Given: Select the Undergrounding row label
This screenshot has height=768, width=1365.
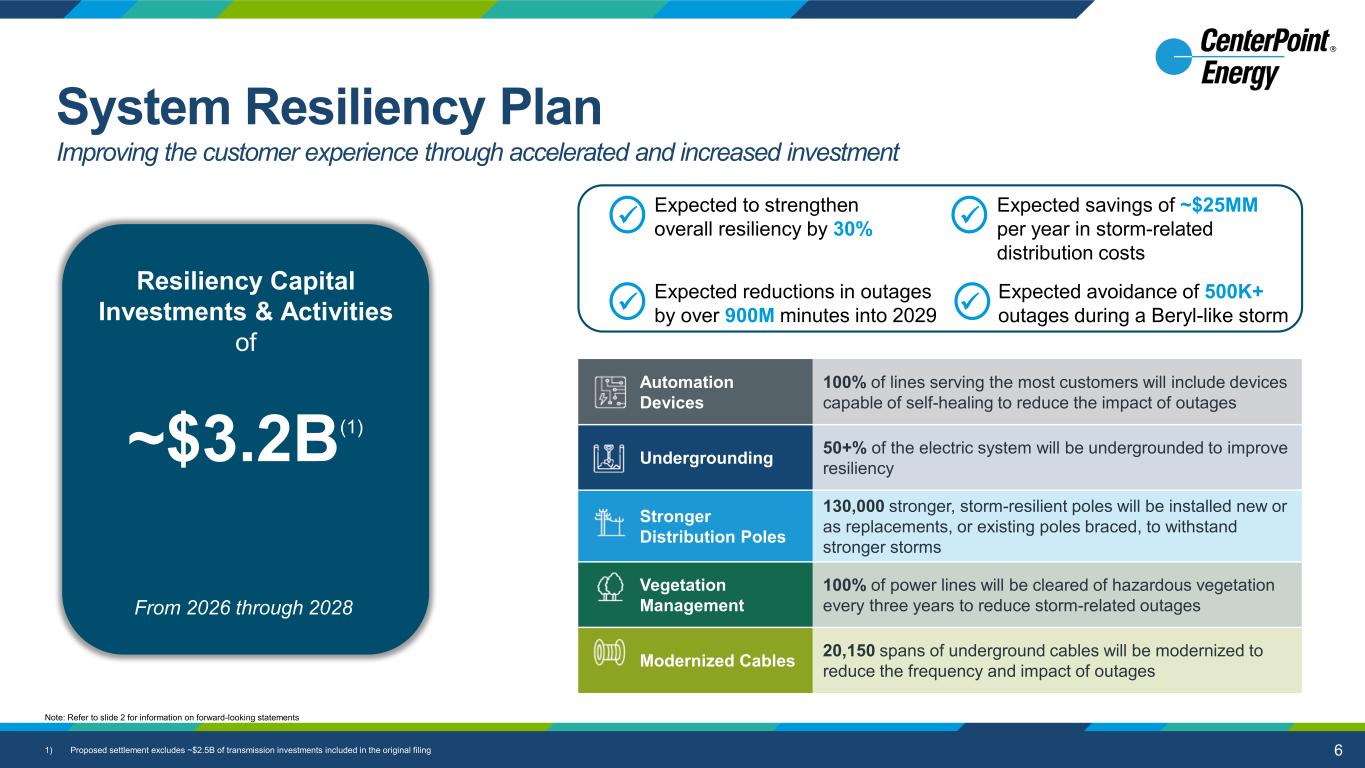Looking at the screenshot, I should pyautogui.click(x=706, y=458).
